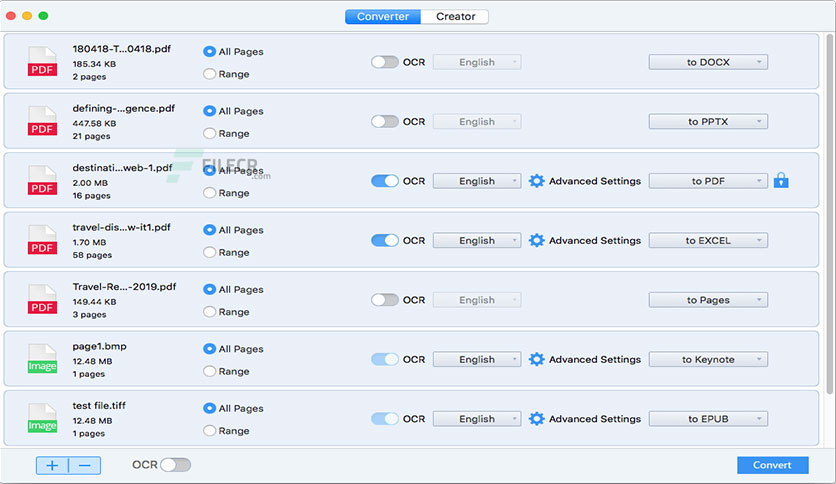836x484 pixels.
Task: Remove a file with the minus button
Action: [85, 465]
